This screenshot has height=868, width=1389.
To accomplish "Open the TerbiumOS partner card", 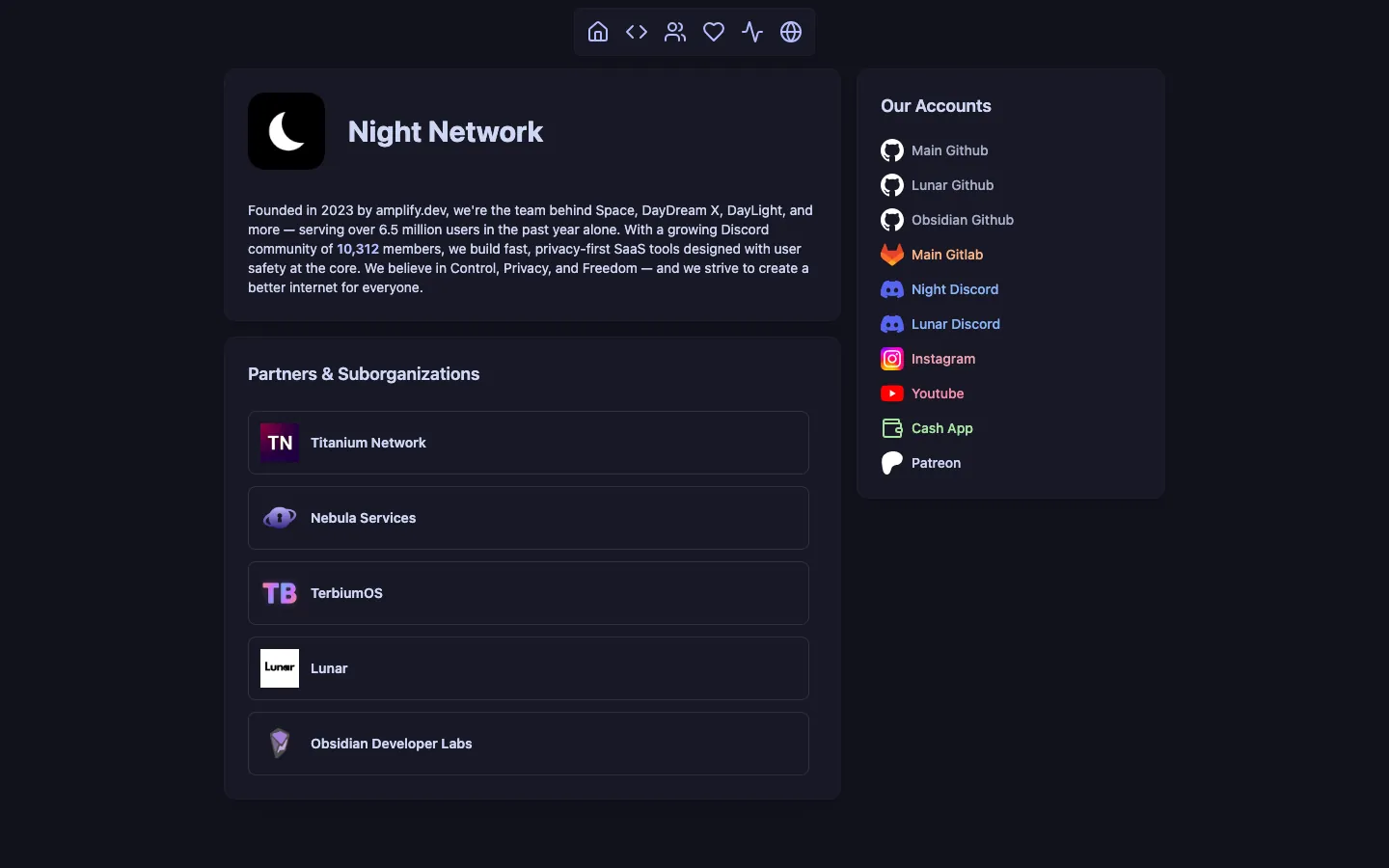I will click(529, 593).
